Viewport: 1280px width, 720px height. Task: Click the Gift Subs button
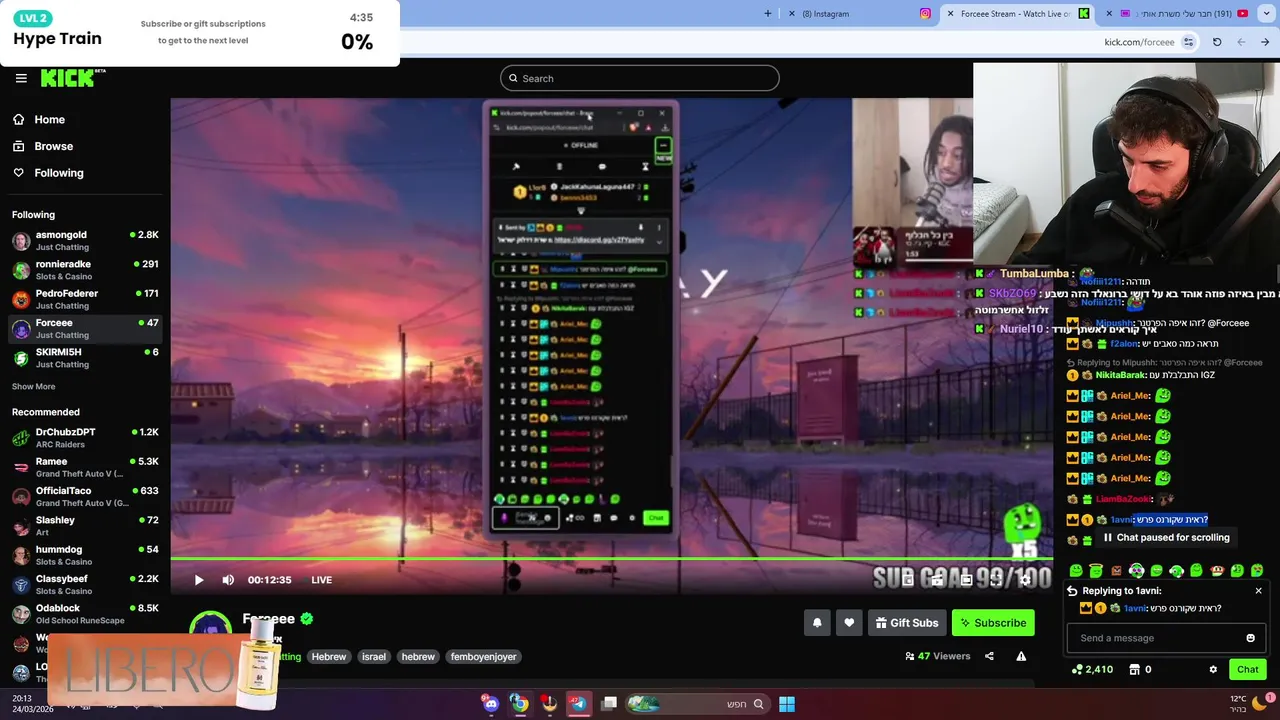907,623
